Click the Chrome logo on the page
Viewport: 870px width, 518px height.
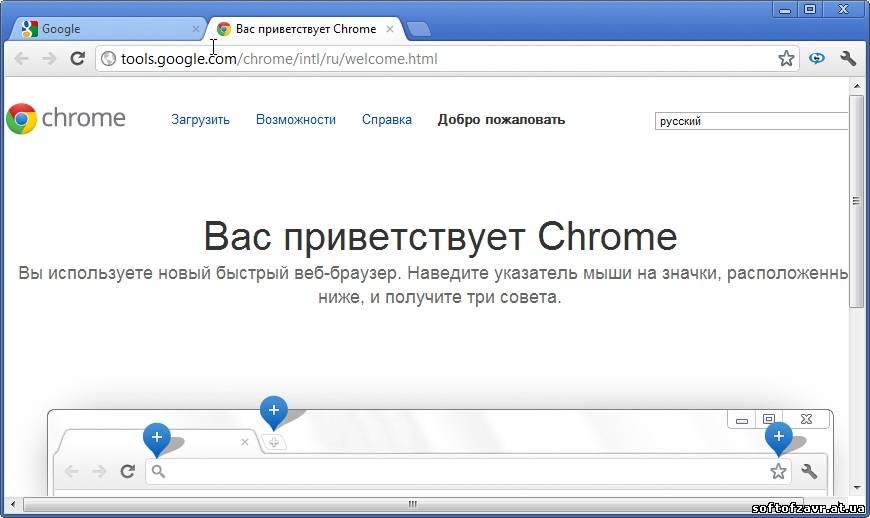click(x=66, y=118)
